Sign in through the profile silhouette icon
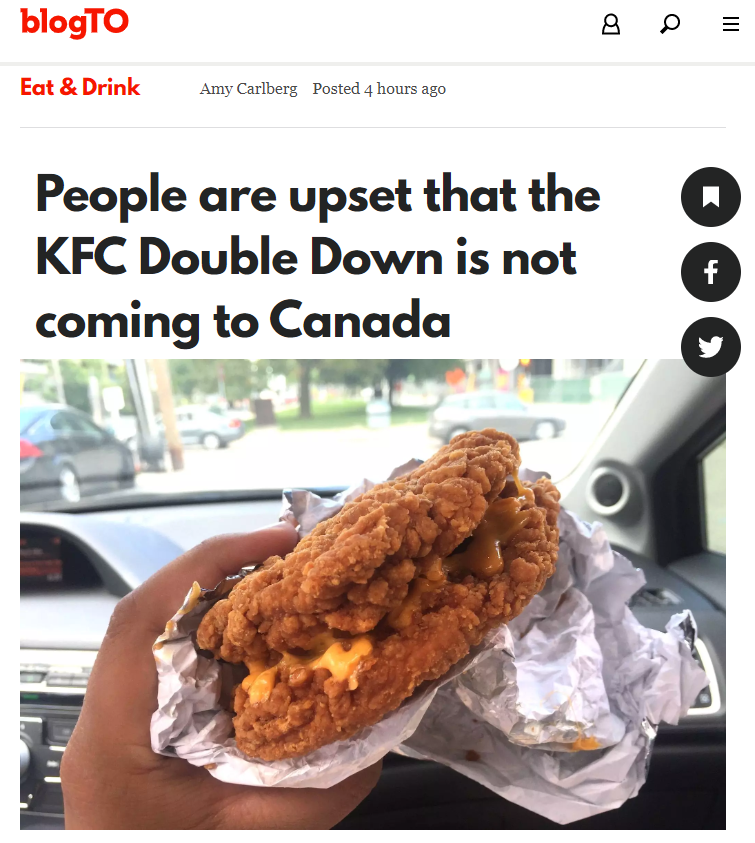This screenshot has width=755, height=843. (x=610, y=24)
